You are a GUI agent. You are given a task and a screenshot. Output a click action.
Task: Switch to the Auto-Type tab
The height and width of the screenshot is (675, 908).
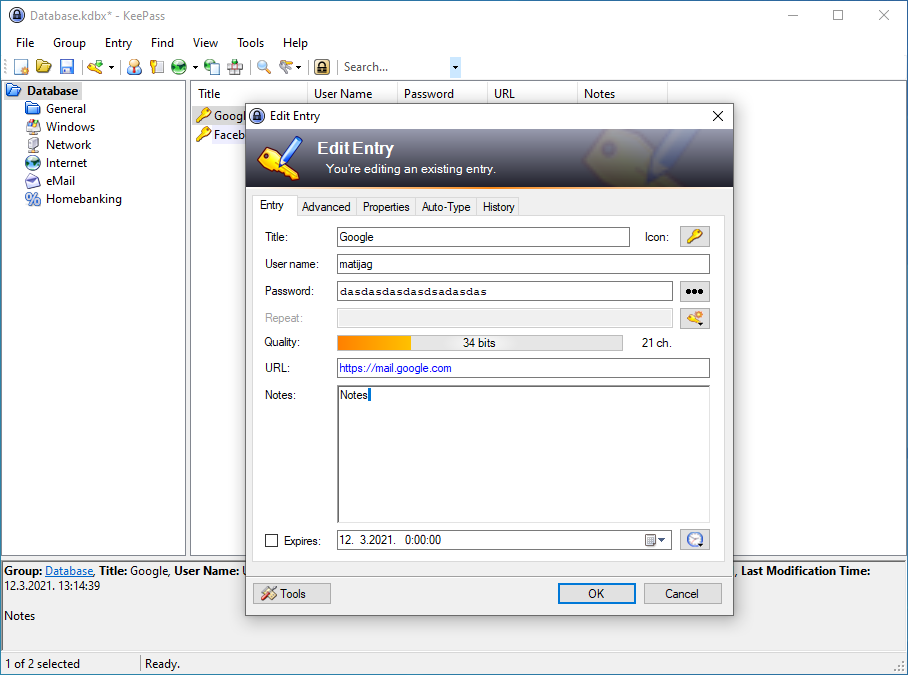point(446,207)
